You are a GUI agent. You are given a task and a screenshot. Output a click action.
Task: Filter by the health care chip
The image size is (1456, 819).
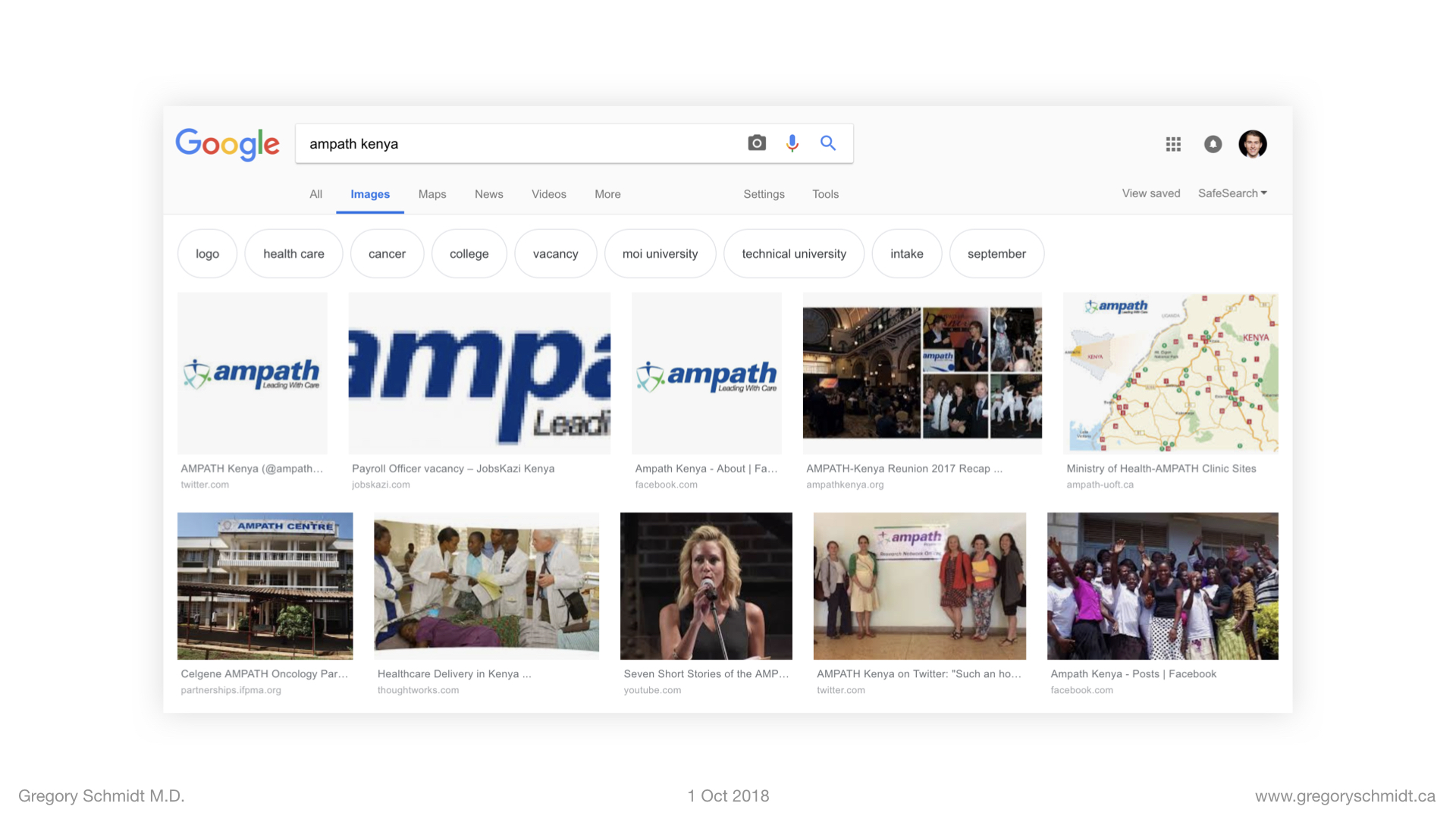293,253
